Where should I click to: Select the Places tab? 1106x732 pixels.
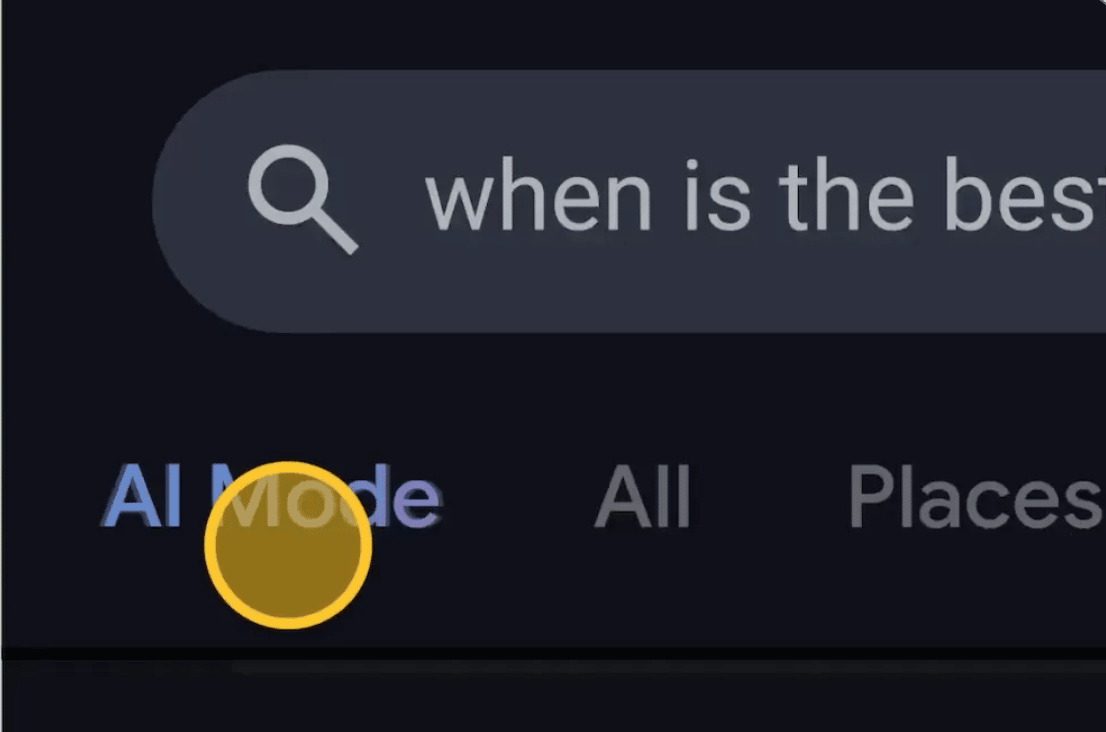[976, 497]
